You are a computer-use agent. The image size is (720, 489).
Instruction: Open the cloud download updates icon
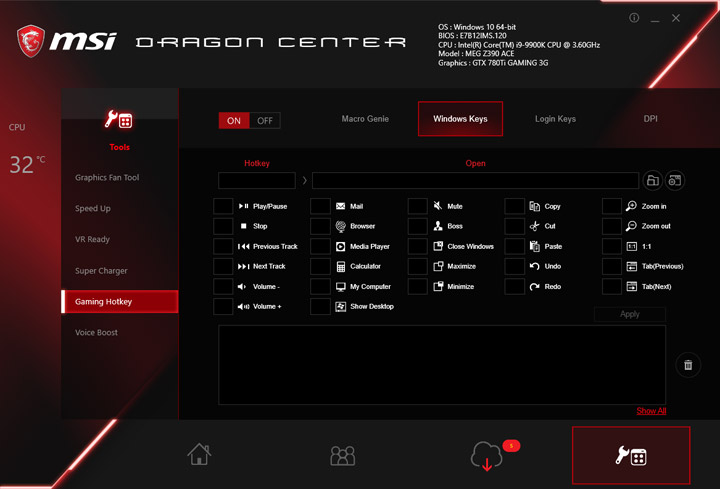[x=487, y=455]
